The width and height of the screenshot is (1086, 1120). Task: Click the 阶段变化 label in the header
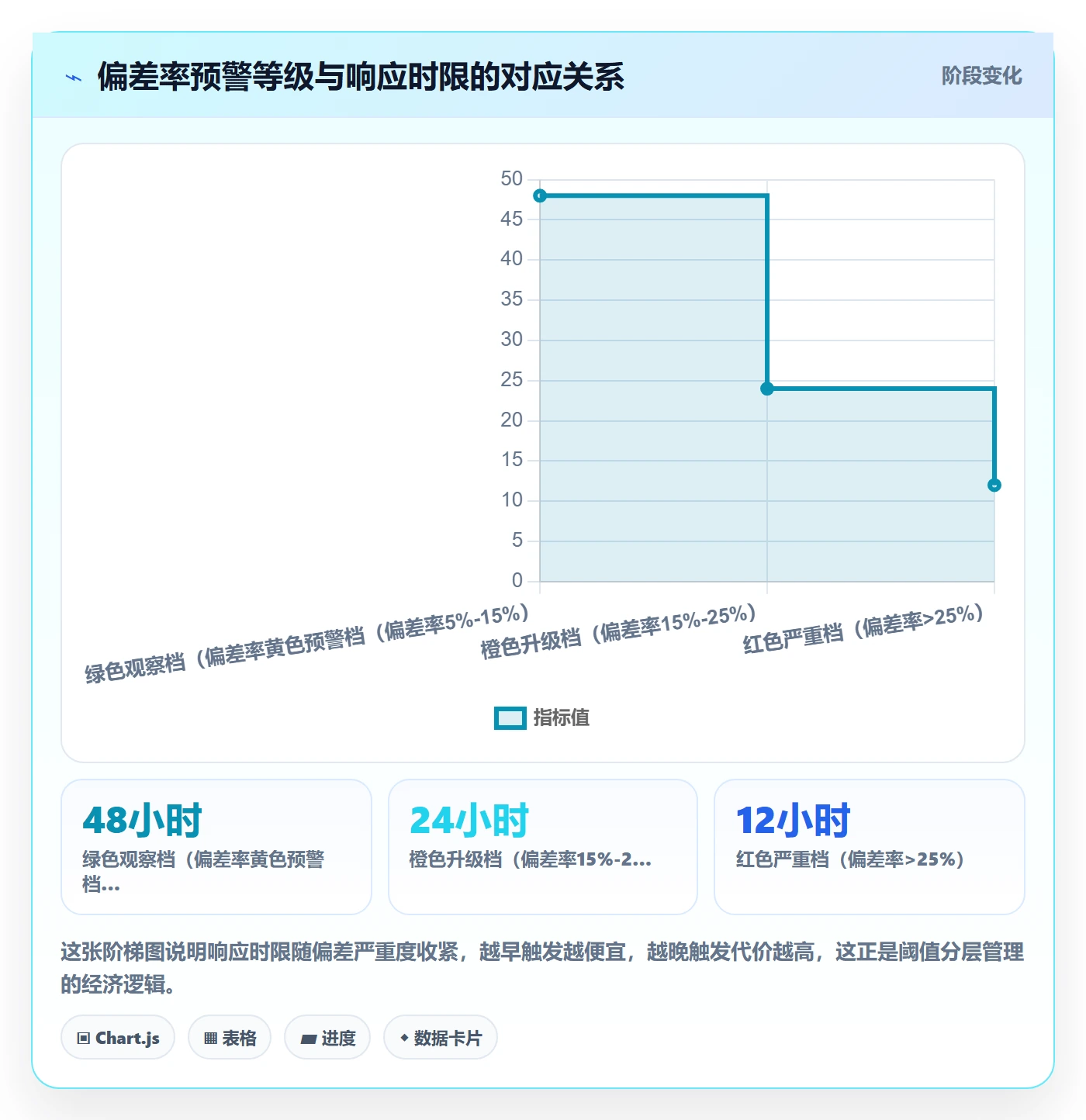(981, 76)
